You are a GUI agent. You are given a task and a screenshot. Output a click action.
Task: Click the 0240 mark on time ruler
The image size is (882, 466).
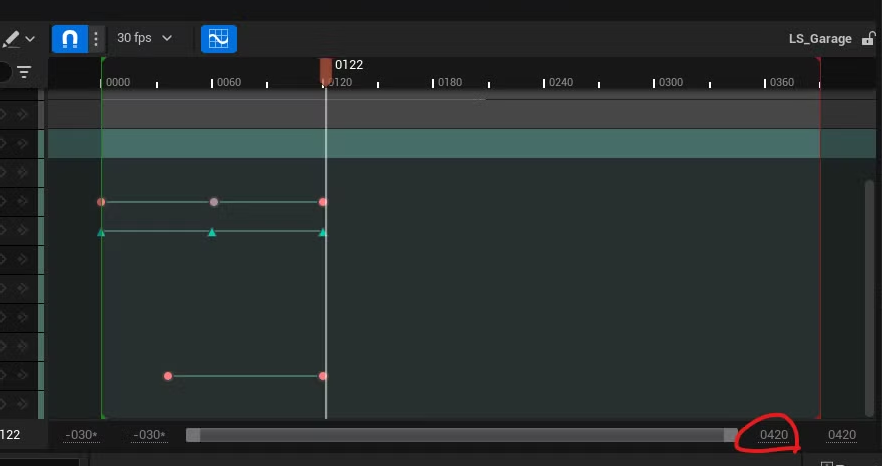point(561,82)
